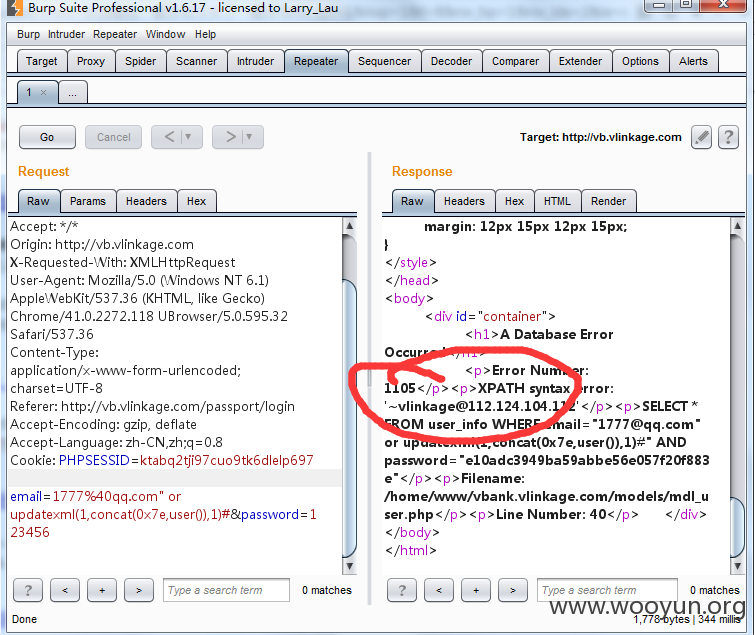Switch to the Spider tab

point(141,61)
